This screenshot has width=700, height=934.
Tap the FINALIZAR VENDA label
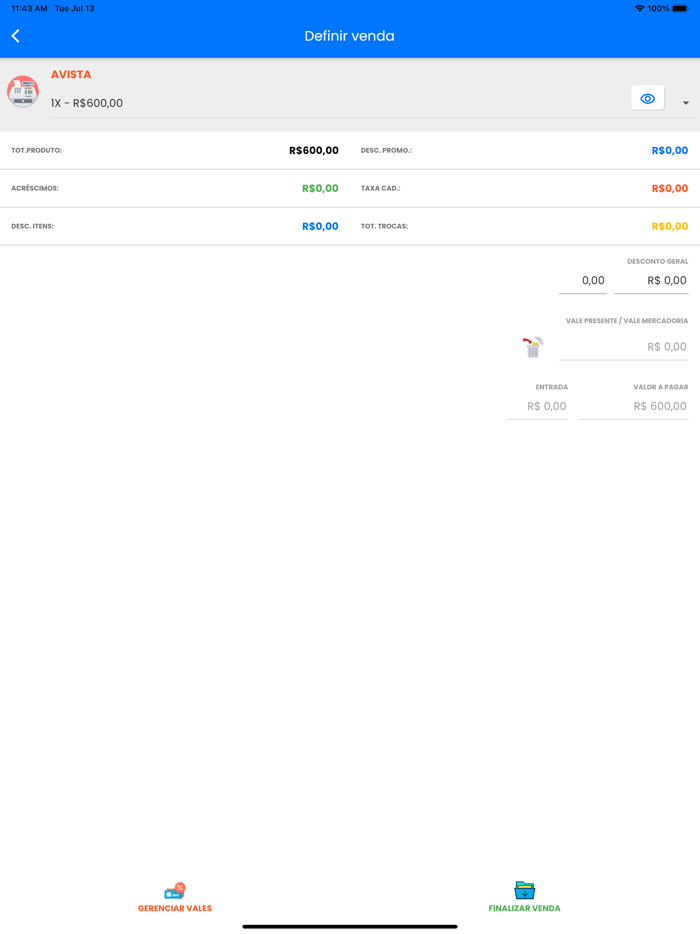[x=524, y=908]
